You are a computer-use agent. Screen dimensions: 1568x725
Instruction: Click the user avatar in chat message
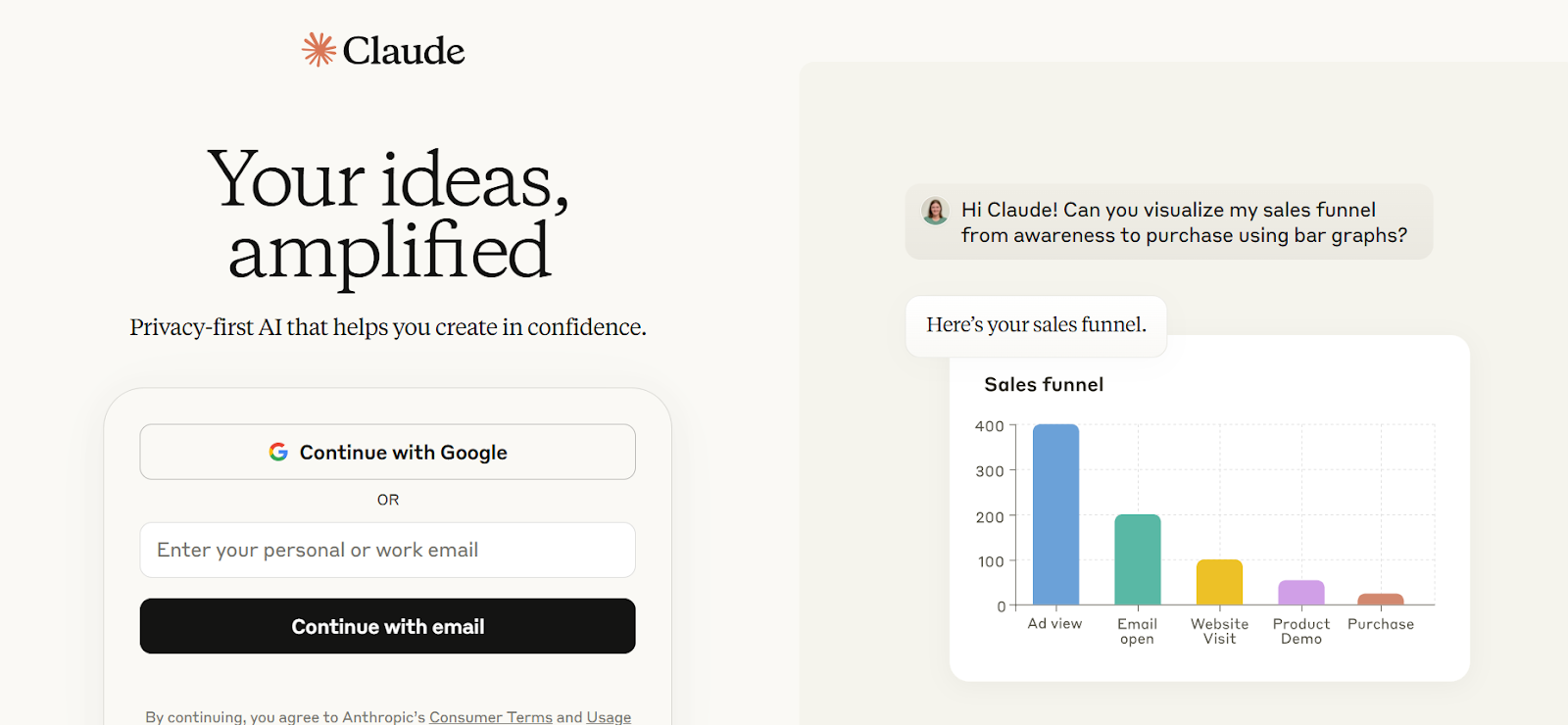[x=936, y=211]
